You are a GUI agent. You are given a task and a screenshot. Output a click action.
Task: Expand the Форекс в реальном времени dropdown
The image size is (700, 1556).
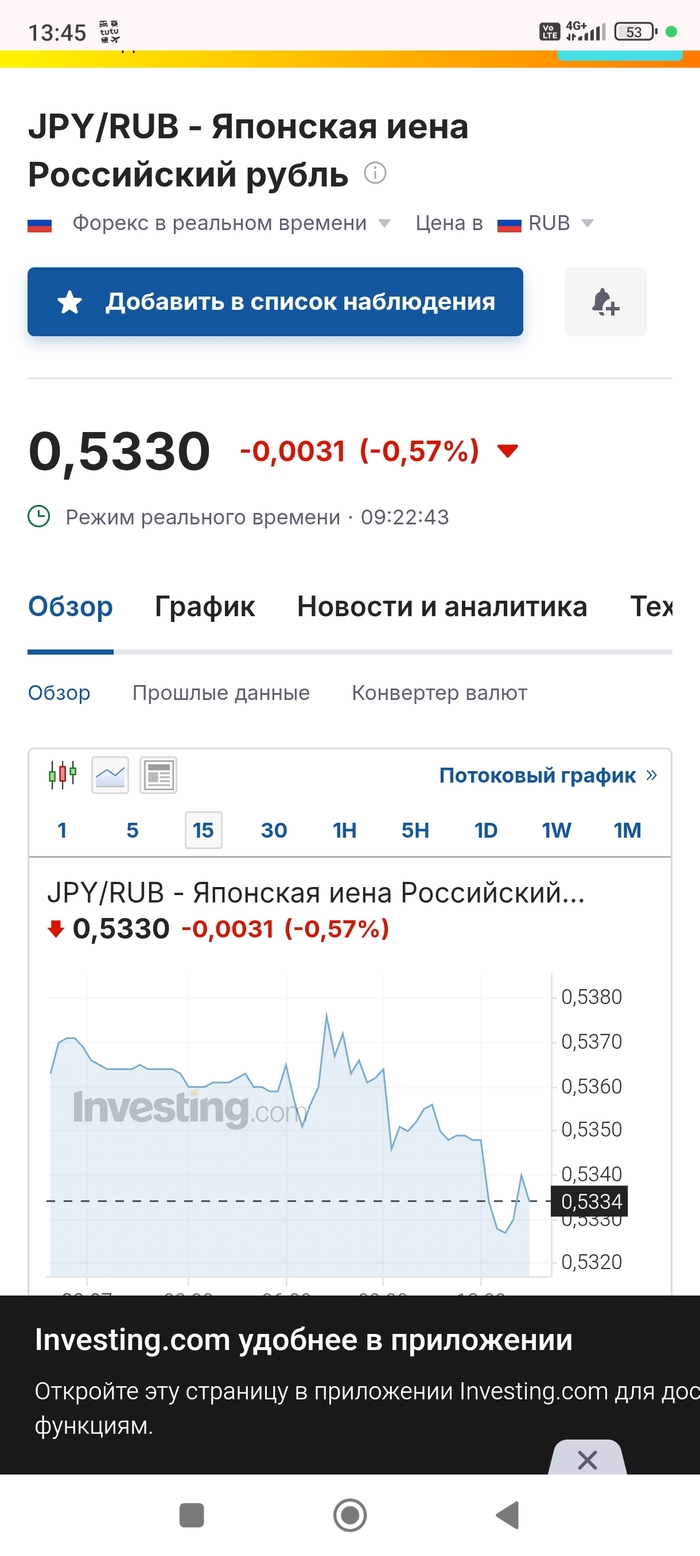click(x=384, y=224)
